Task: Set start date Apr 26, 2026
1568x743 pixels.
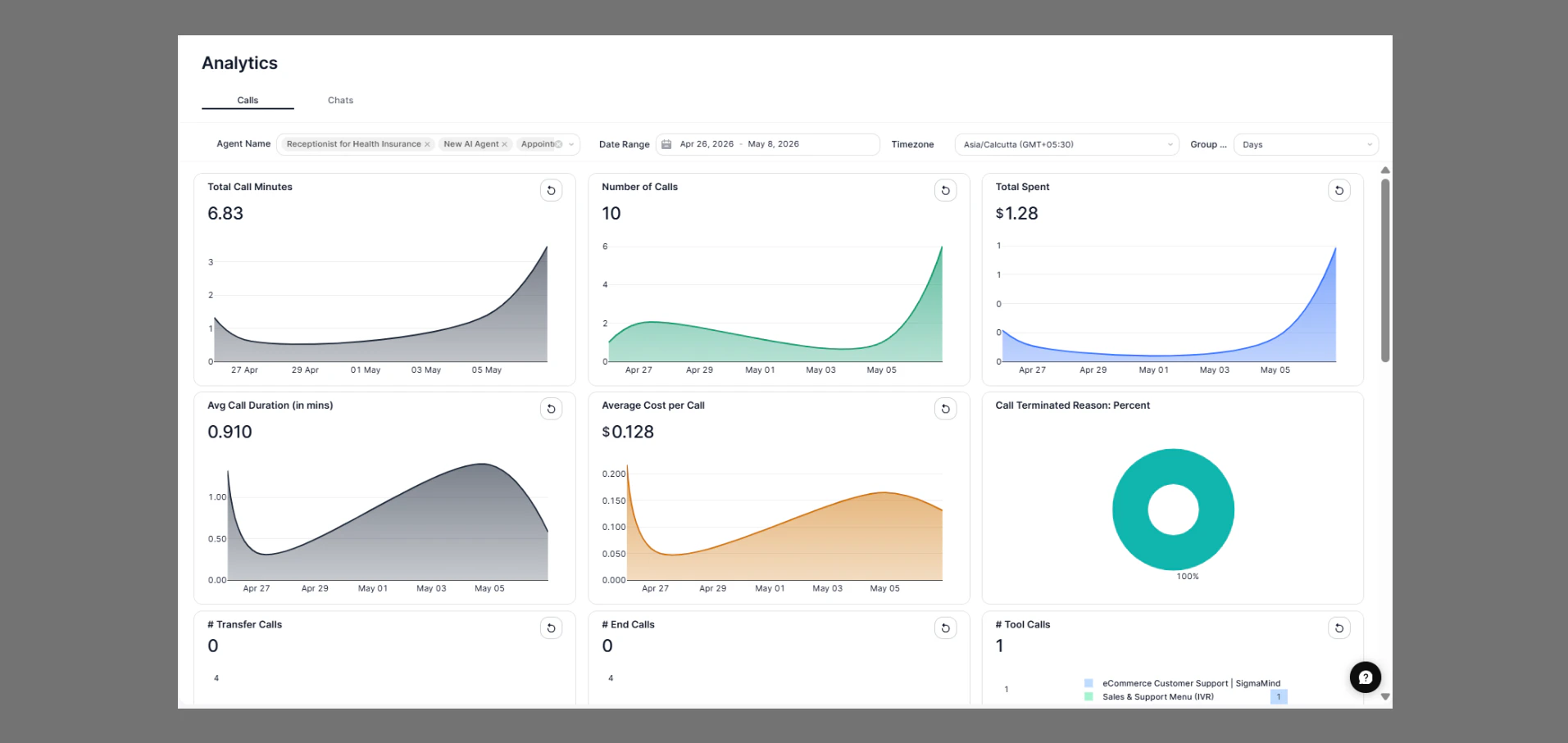Action: (707, 144)
